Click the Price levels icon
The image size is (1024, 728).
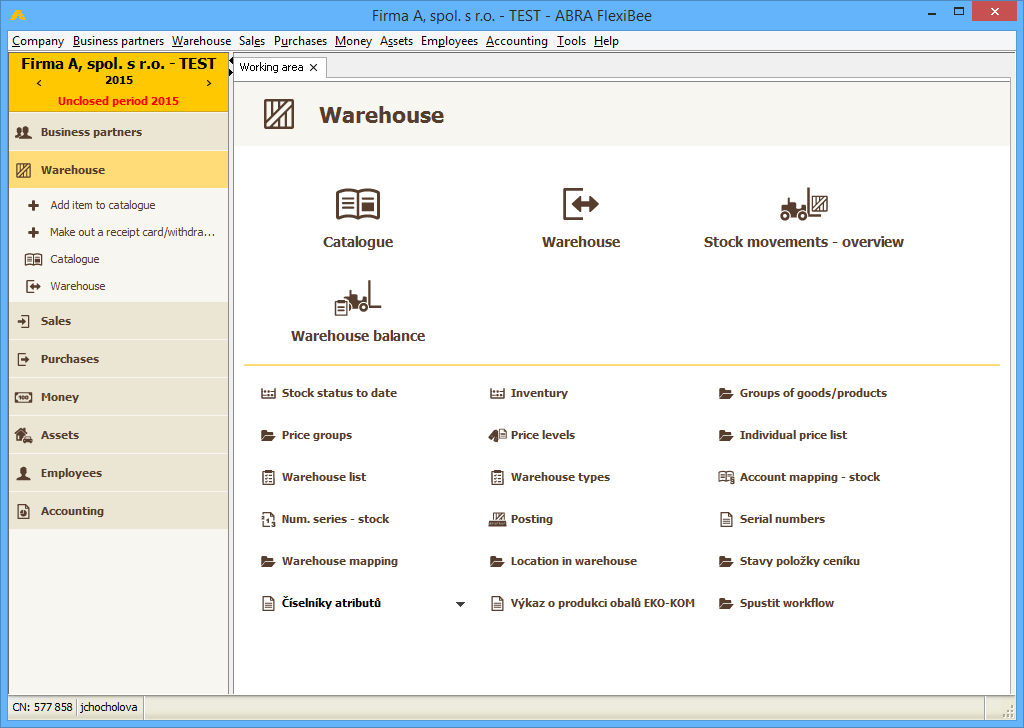click(498, 435)
